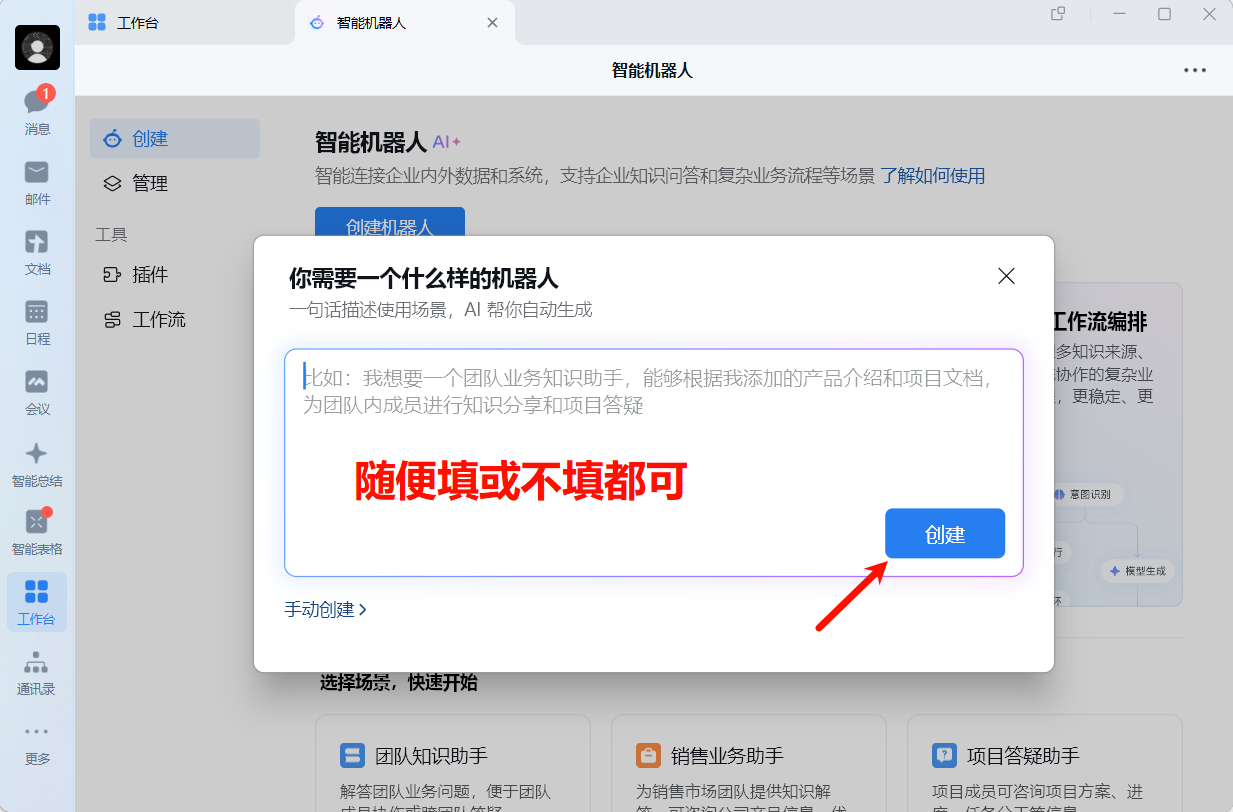Open the 项目答疑助手 scenario card
Image resolution: width=1233 pixels, height=812 pixels.
tap(1044, 763)
